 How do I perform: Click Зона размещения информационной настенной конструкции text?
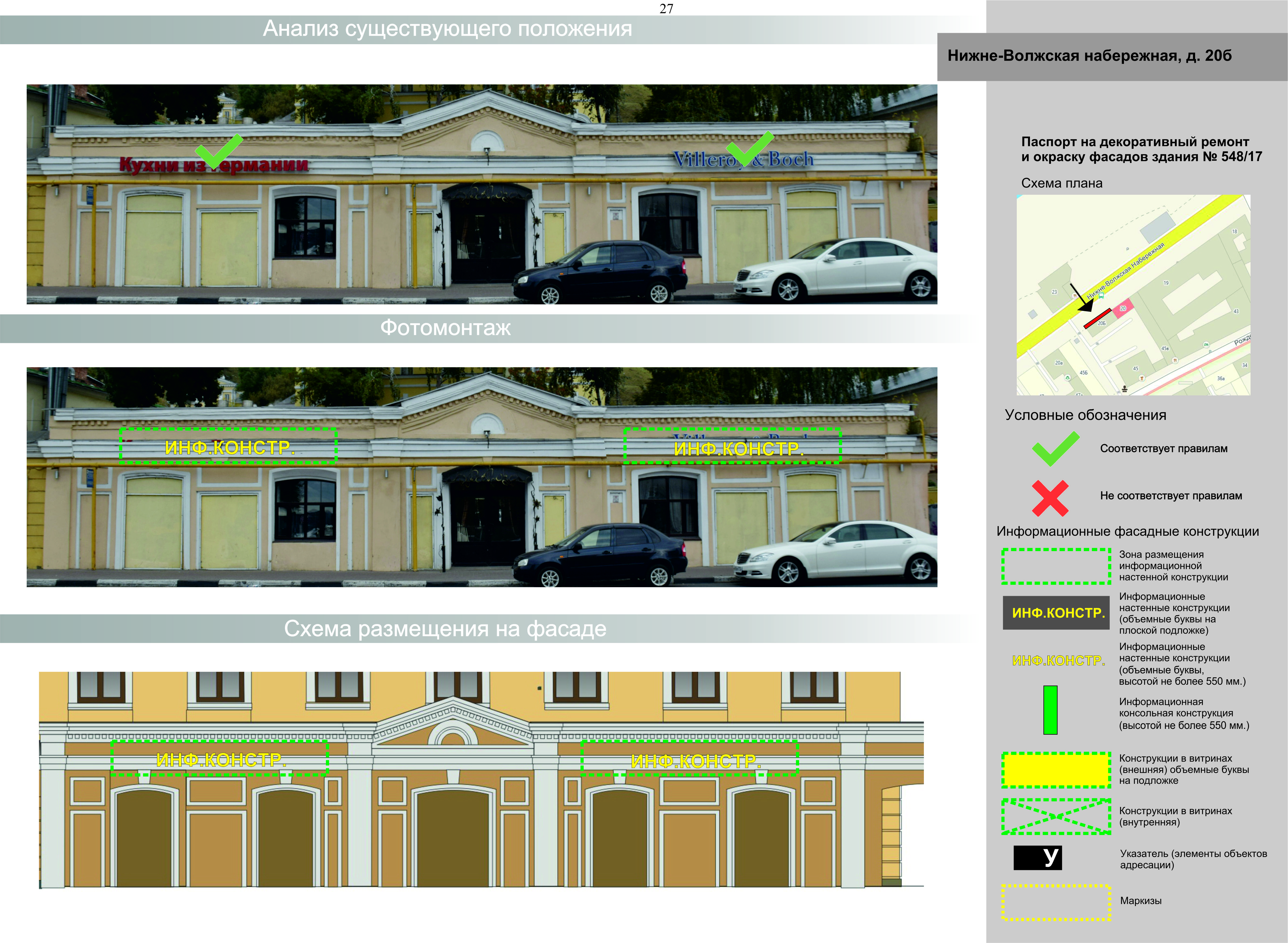click(x=1173, y=566)
